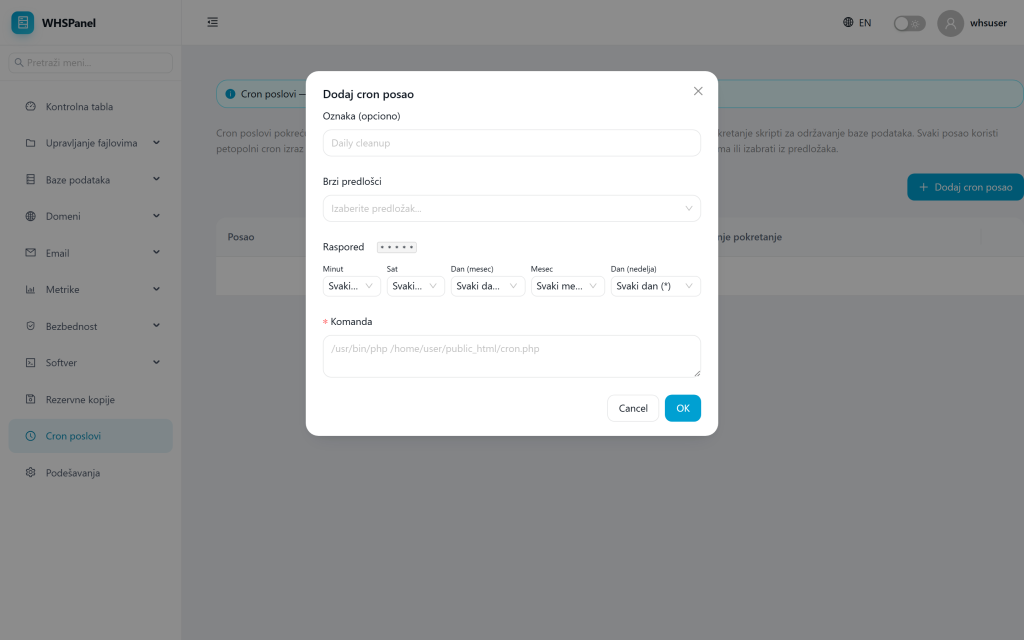The height and width of the screenshot is (640, 1024).
Task: Confirm the dialog with OK
Action: click(682, 408)
